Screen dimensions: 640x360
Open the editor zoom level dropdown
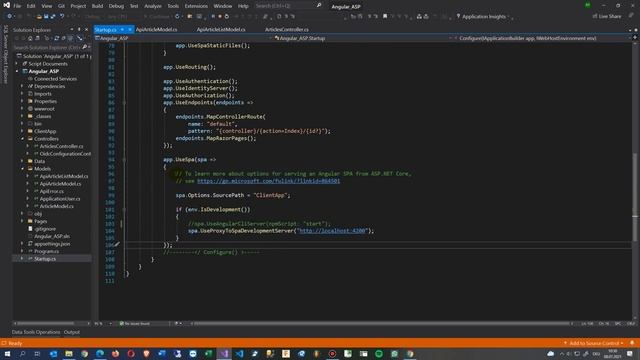pyautogui.click(x=104, y=323)
